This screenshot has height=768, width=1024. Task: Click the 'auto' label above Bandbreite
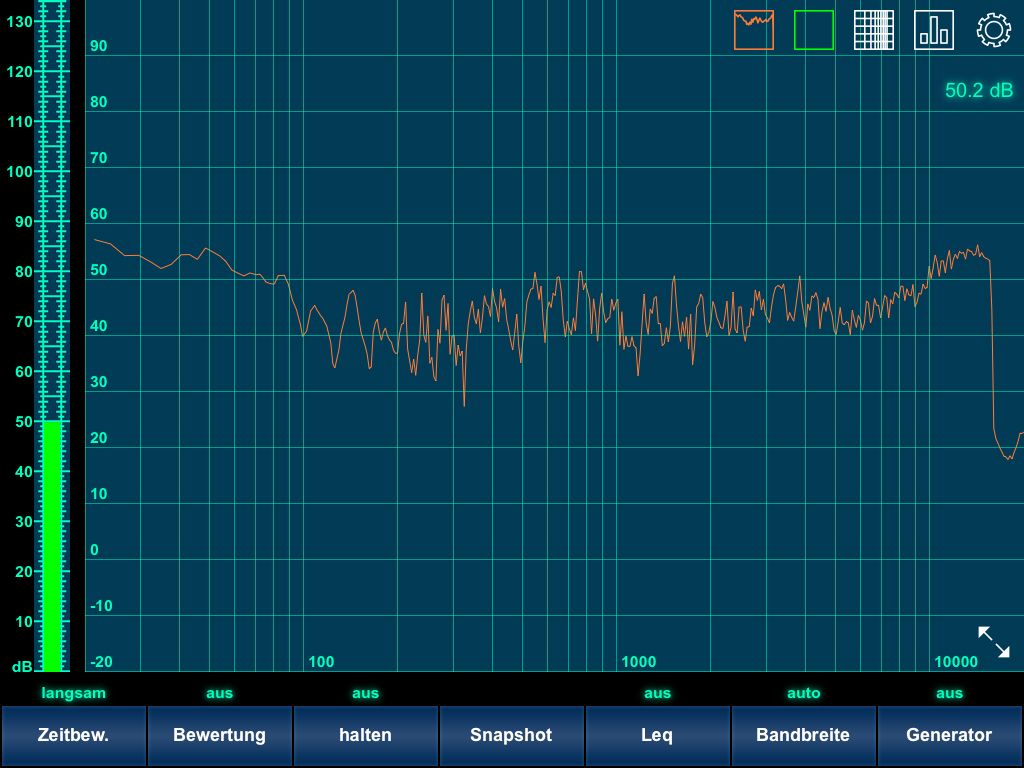tap(803, 693)
